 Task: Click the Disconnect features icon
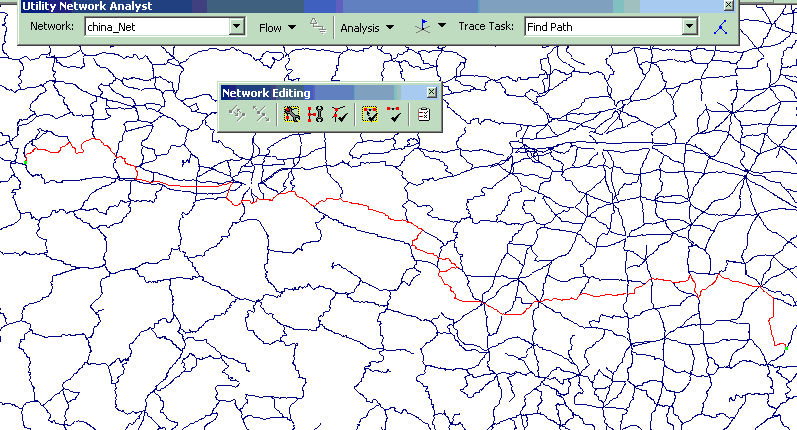point(261,113)
